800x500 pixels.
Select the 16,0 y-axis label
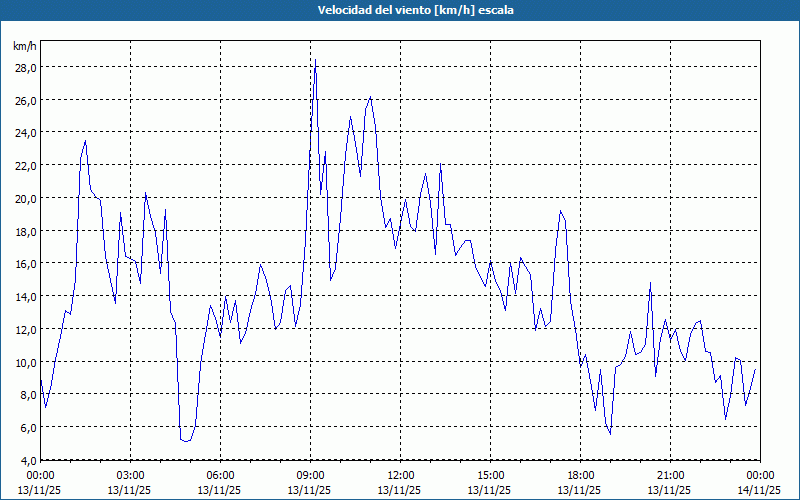[25, 264]
